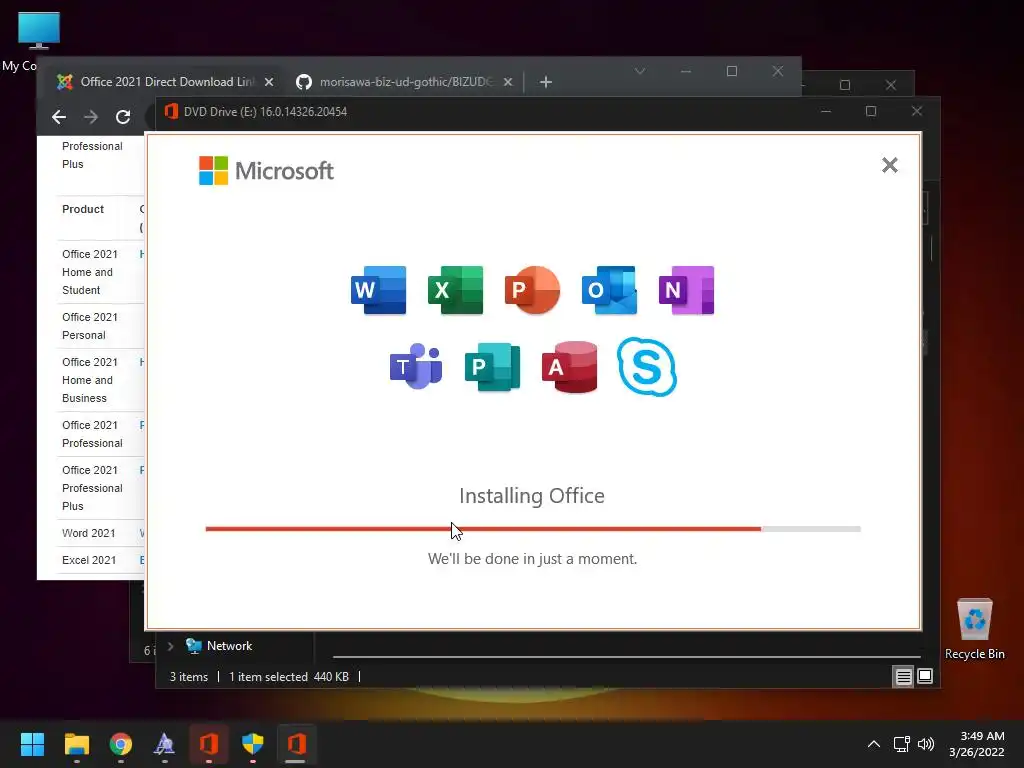Minimize the DVD Drive Explorer window
The height and width of the screenshot is (768, 1024).
pyautogui.click(x=825, y=111)
